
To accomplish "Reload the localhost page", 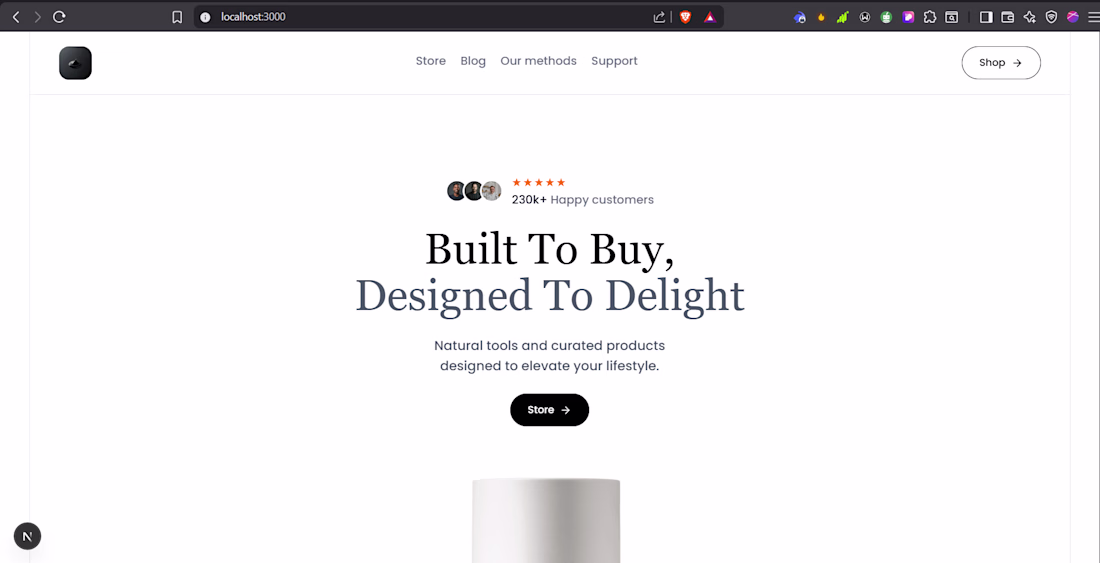I will (60, 17).
